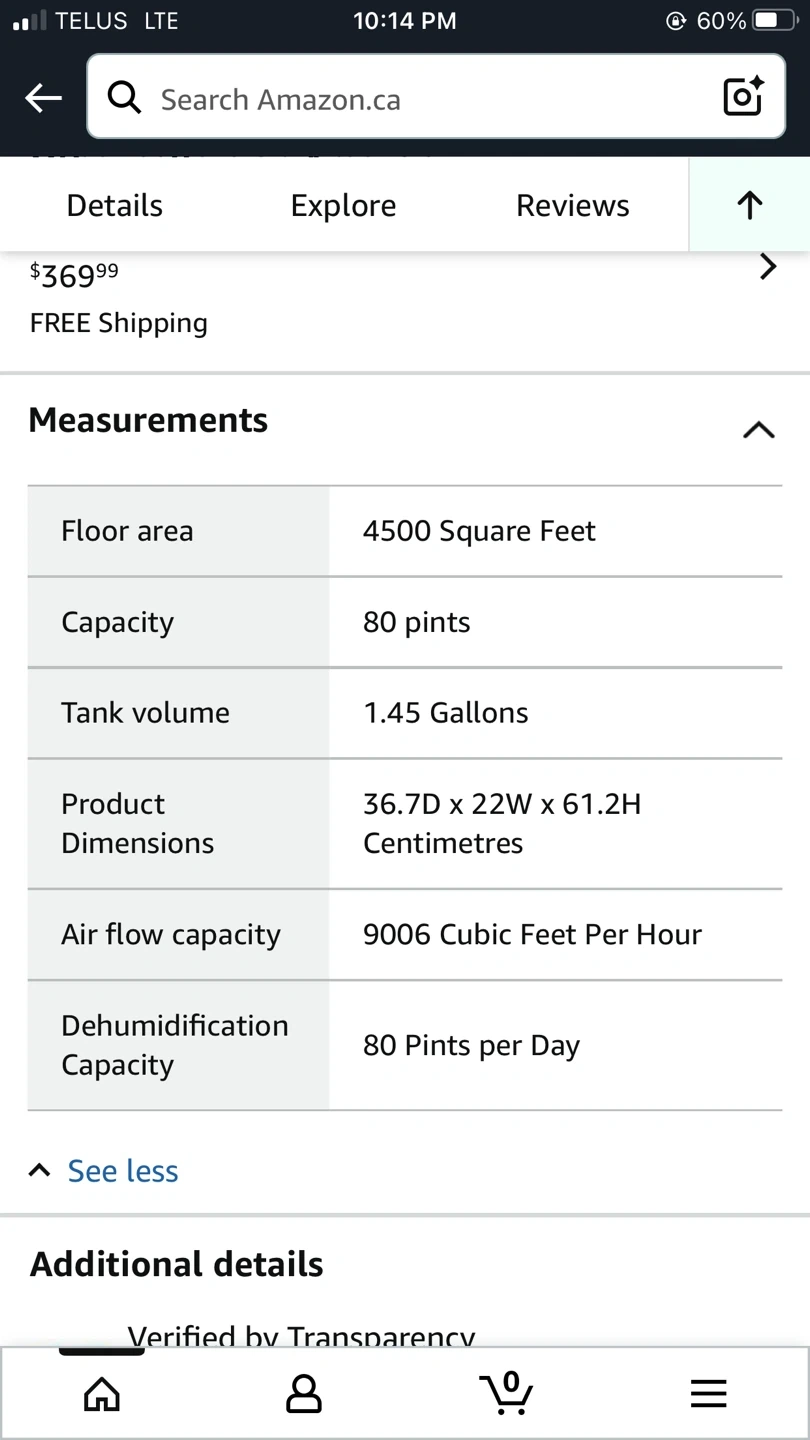The height and width of the screenshot is (1440, 810).
Task: Tap the back arrow icon
Action: (x=43, y=98)
